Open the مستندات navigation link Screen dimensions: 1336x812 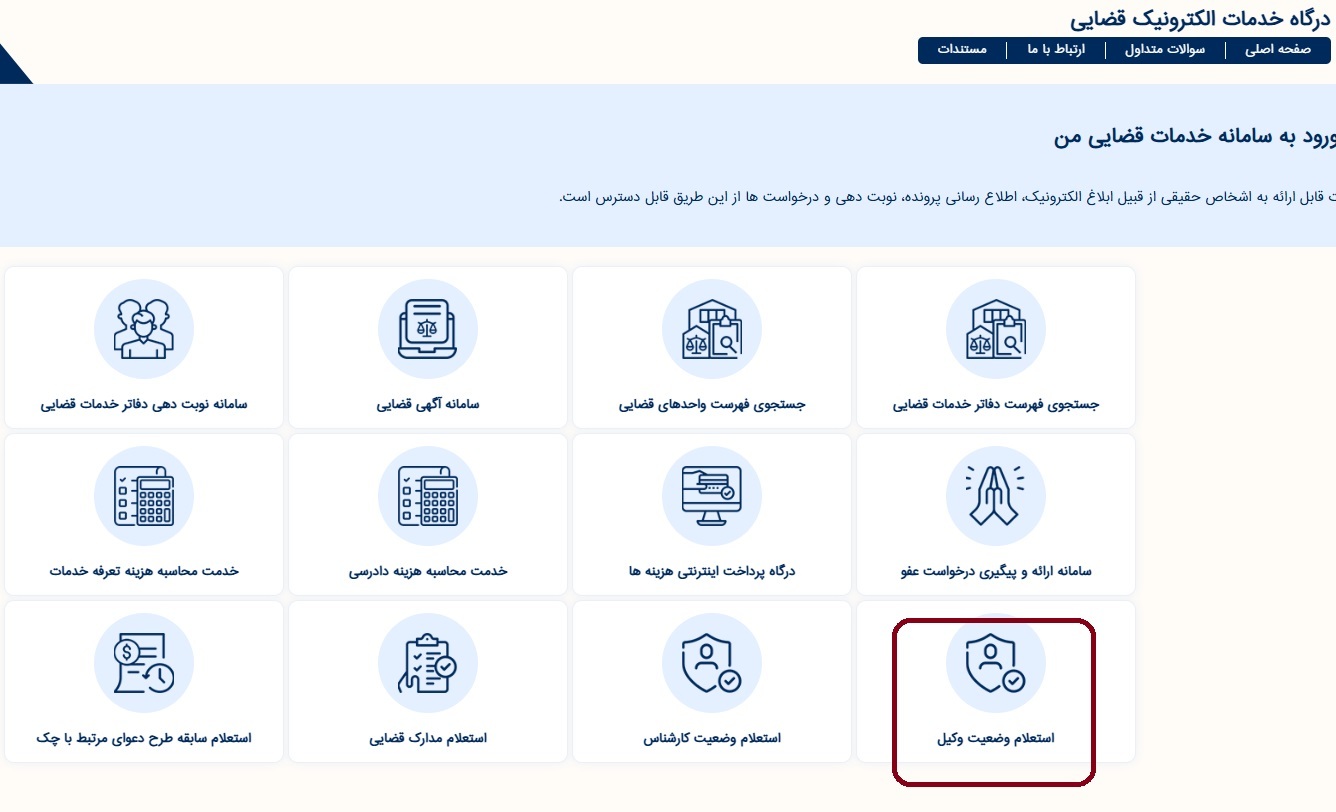tap(963, 49)
